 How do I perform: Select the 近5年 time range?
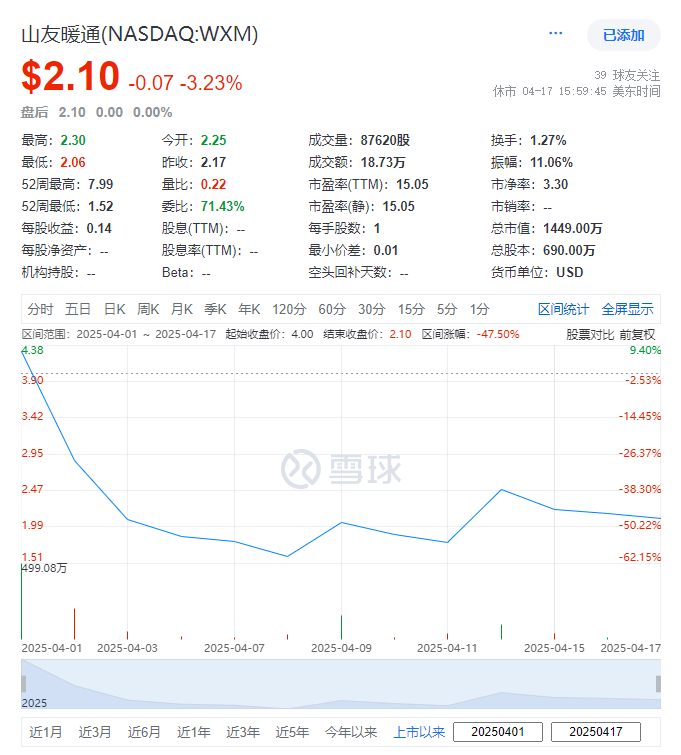(292, 732)
